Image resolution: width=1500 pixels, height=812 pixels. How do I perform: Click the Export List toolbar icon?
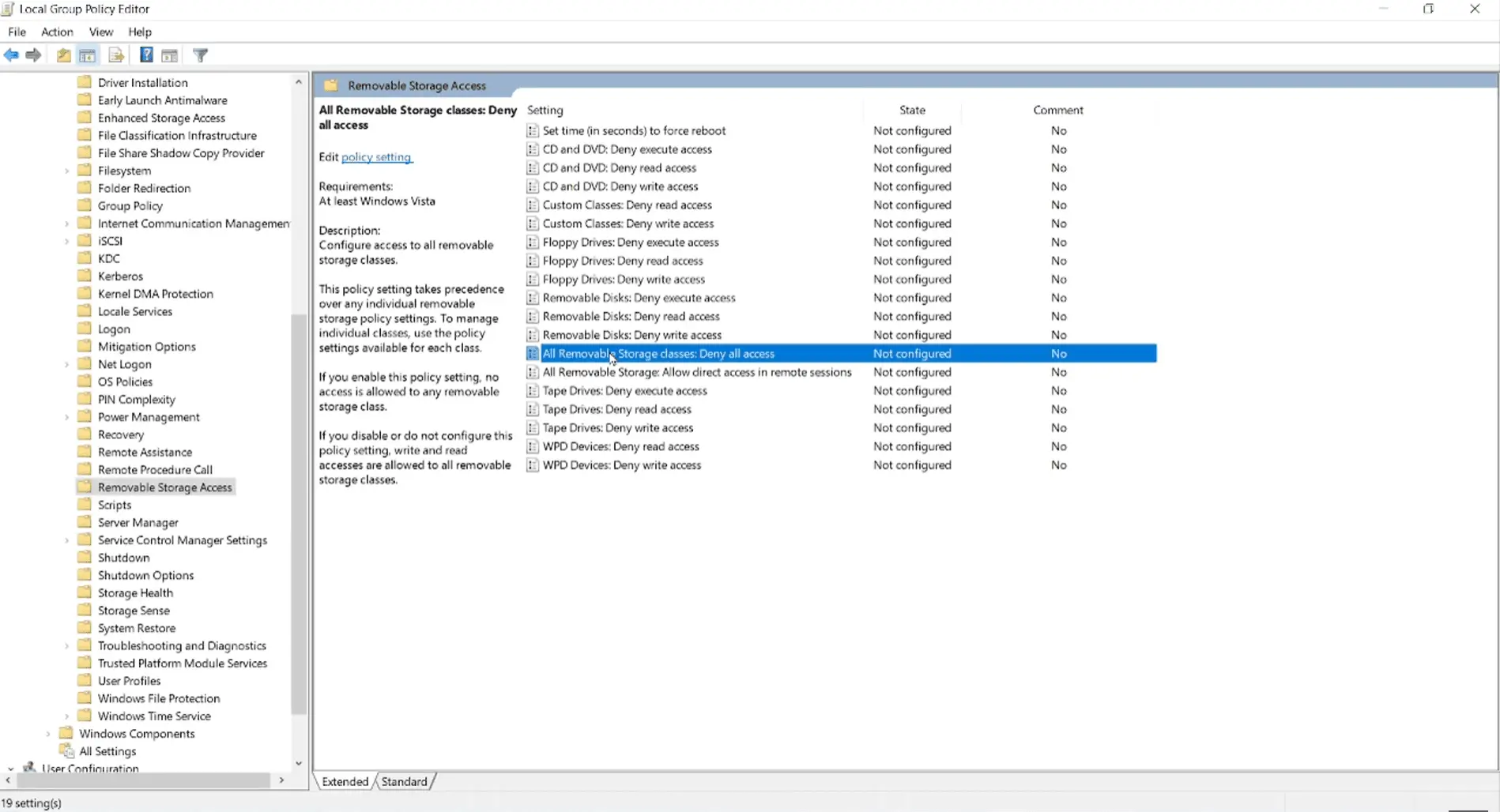pyautogui.click(x=116, y=55)
